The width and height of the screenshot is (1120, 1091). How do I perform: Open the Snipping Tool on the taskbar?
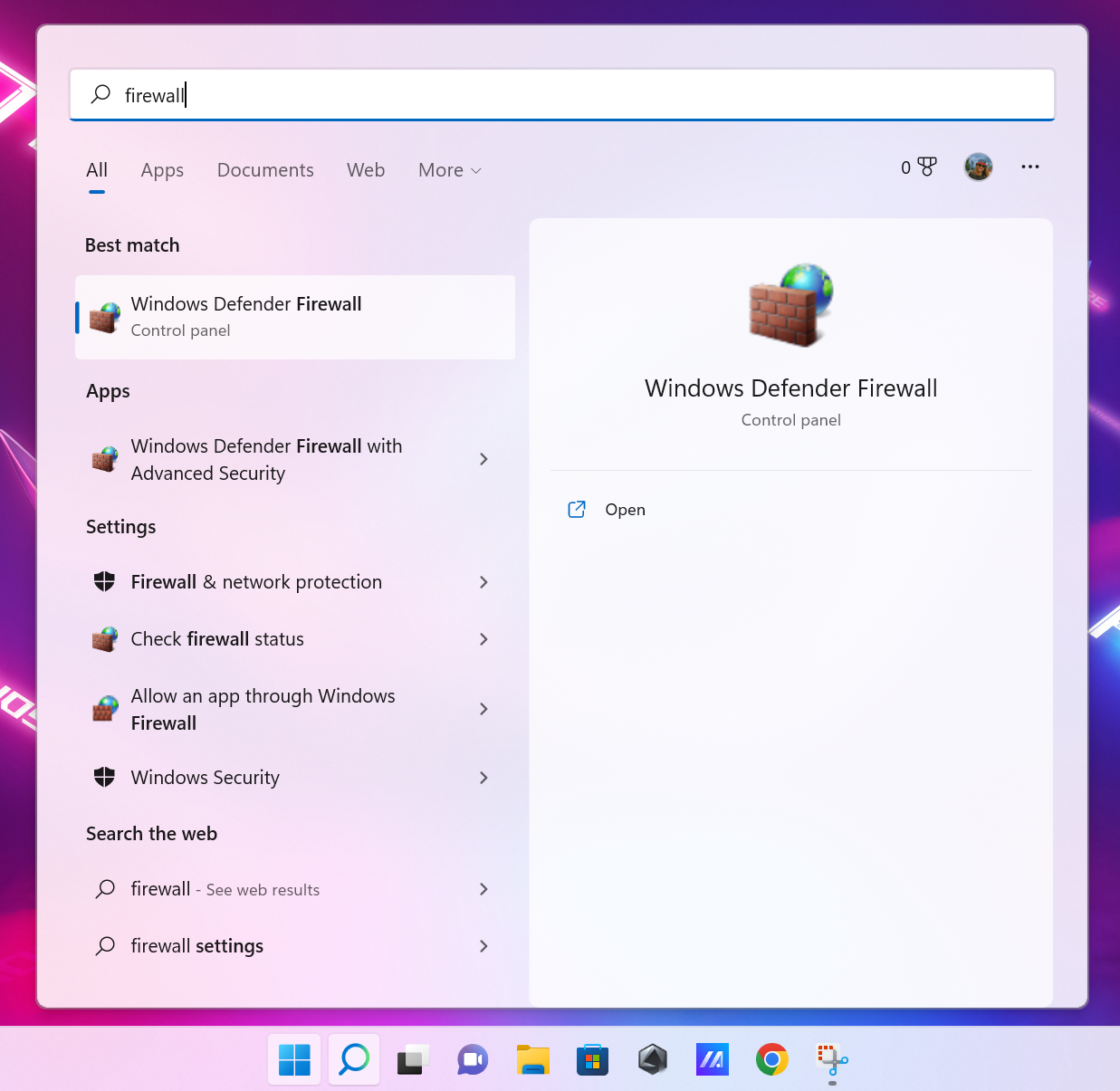coord(832,1059)
